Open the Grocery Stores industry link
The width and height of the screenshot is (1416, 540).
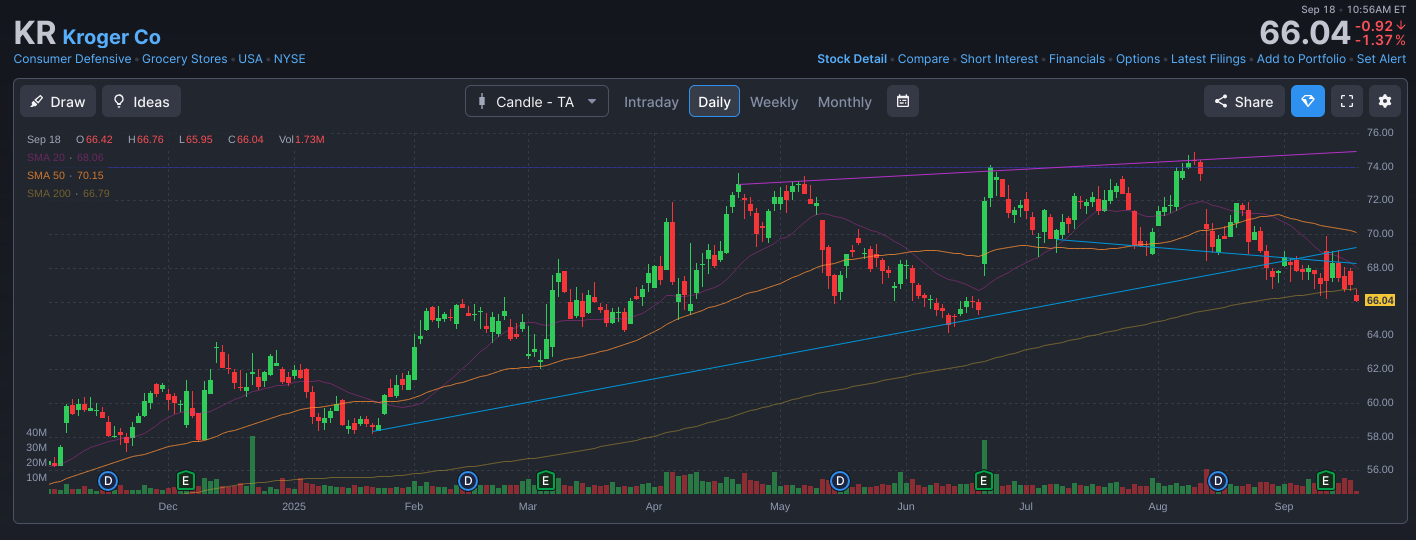tap(184, 59)
